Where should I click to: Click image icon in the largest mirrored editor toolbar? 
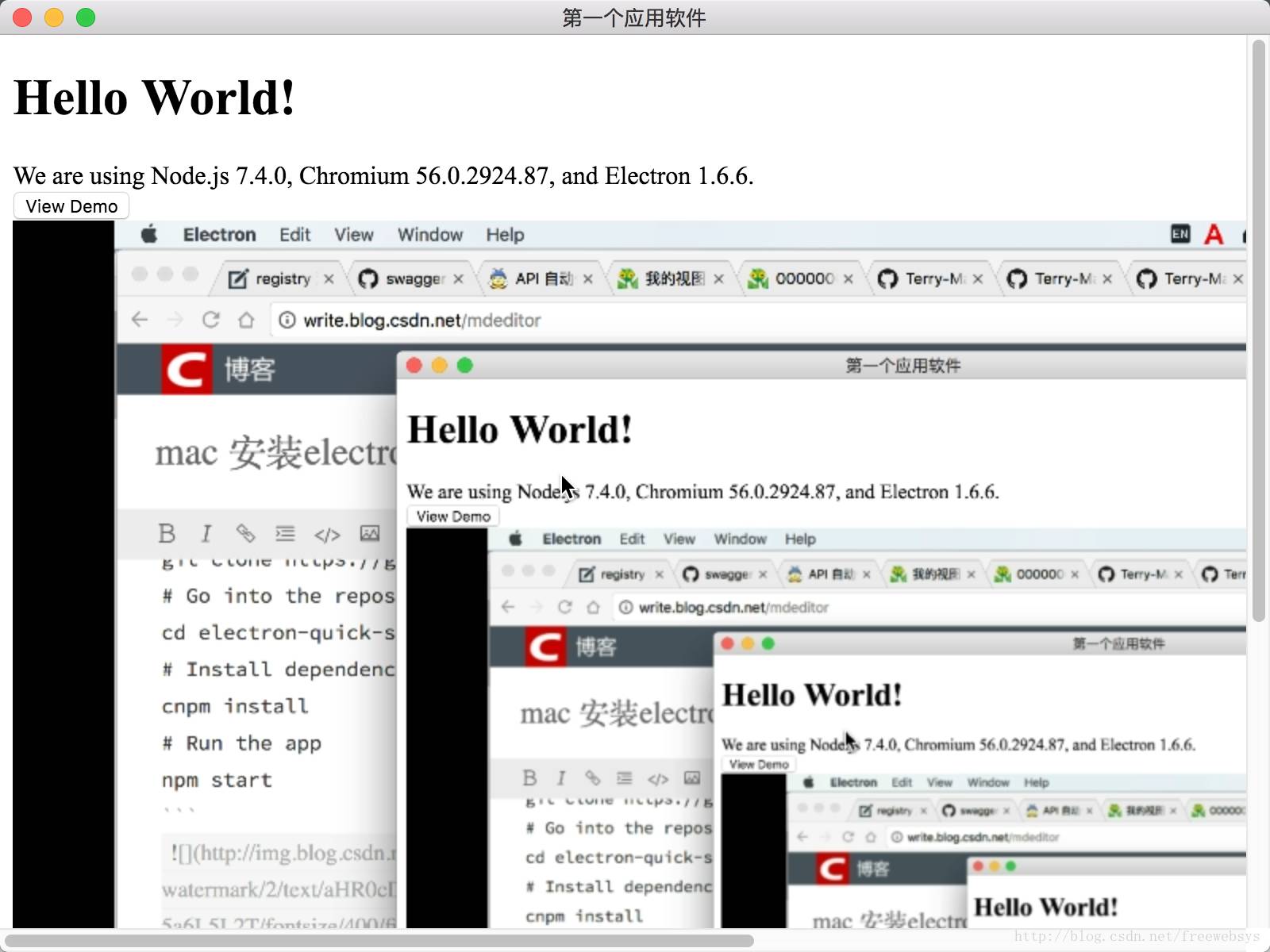(370, 533)
